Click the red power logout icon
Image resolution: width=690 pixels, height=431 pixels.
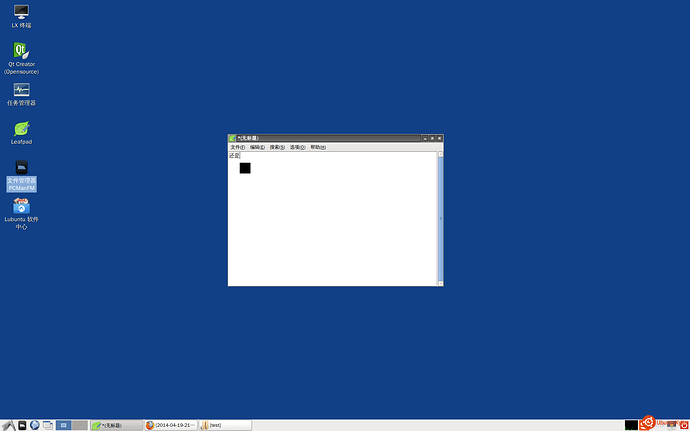[683, 425]
